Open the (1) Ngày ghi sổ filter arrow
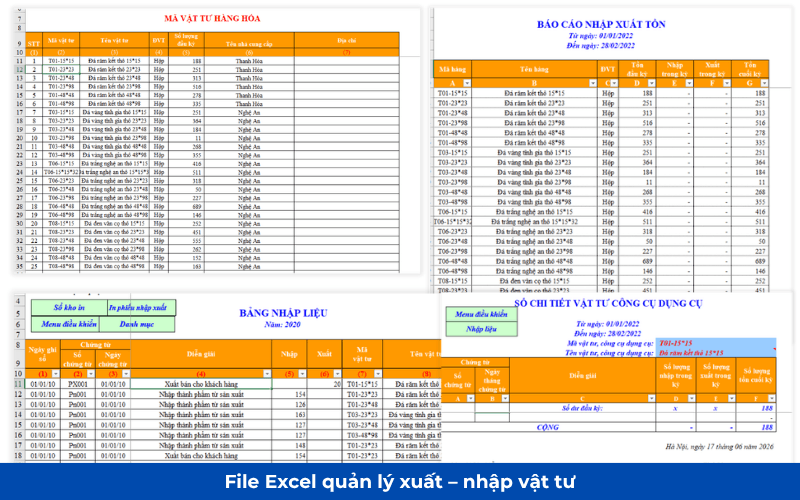The width and height of the screenshot is (800, 500). click(x=56, y=374)
